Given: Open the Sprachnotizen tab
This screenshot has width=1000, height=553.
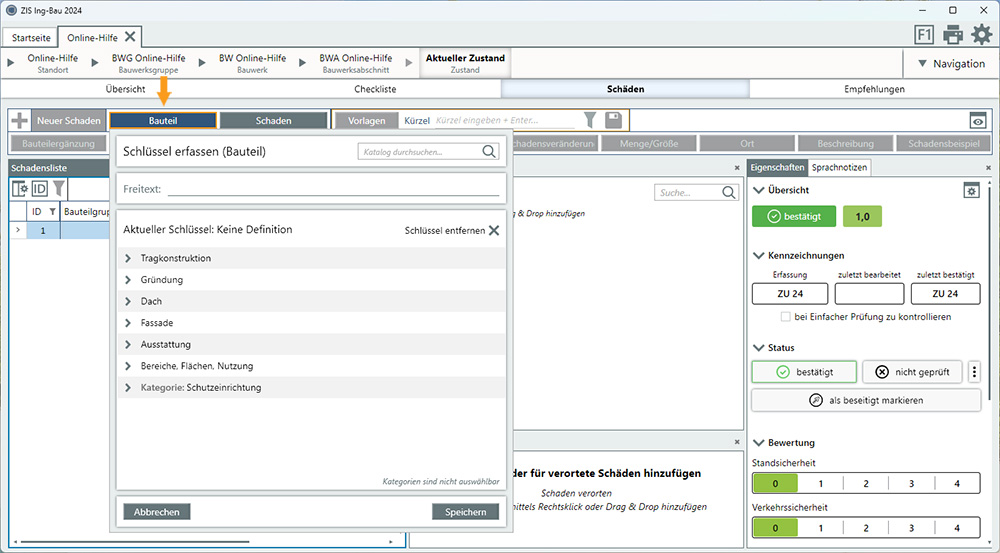Looking at the screenshot, I should point(839,168).
